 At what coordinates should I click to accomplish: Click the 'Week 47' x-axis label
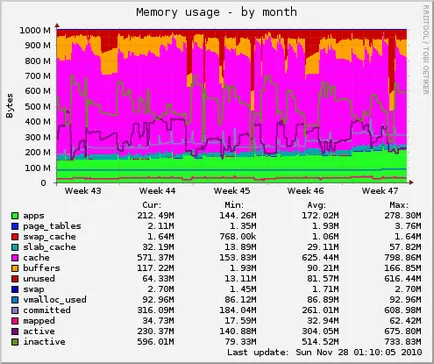380,191
